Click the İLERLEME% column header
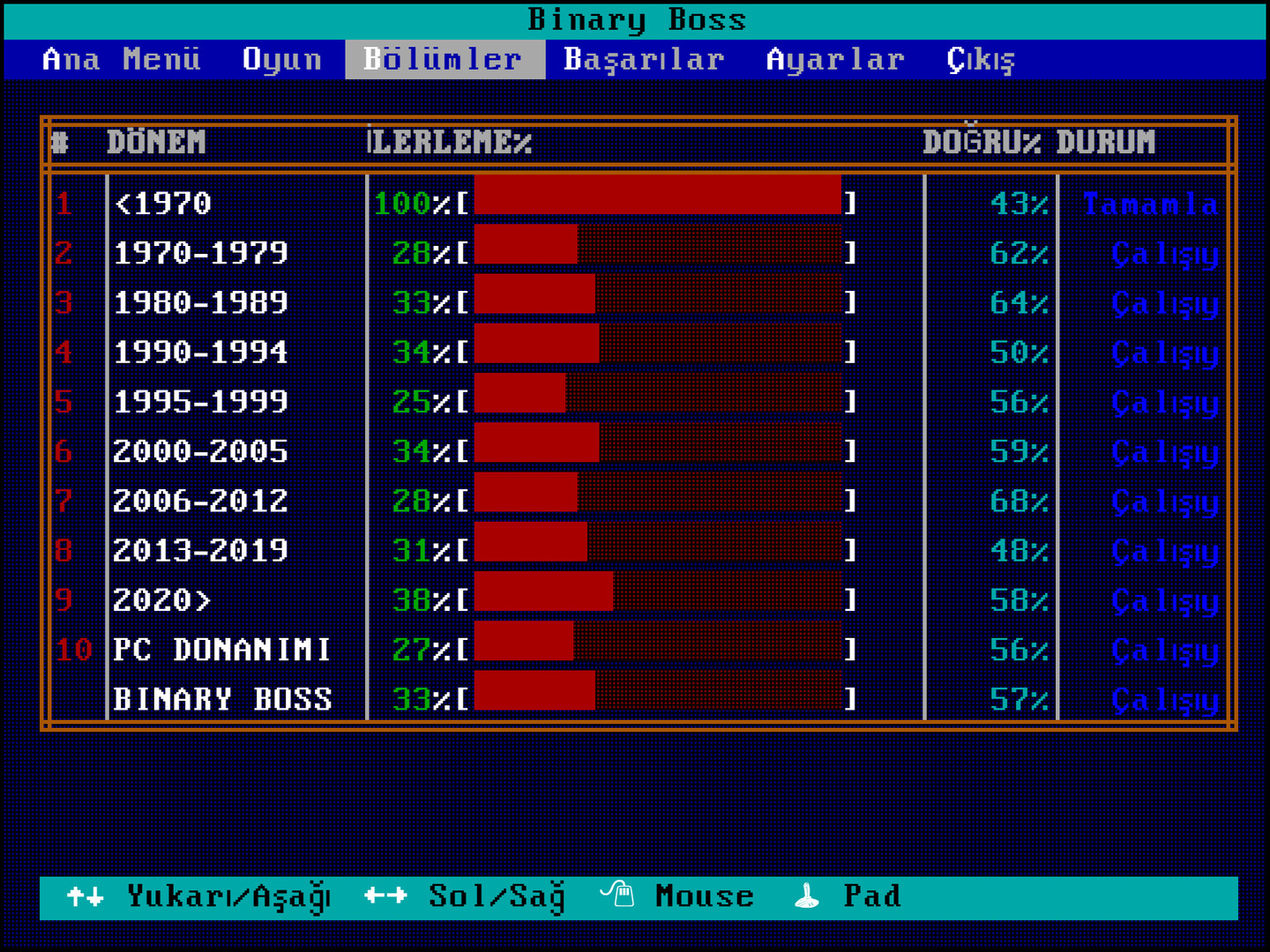This screenshot has width=1270, height=952. point(449,142)
